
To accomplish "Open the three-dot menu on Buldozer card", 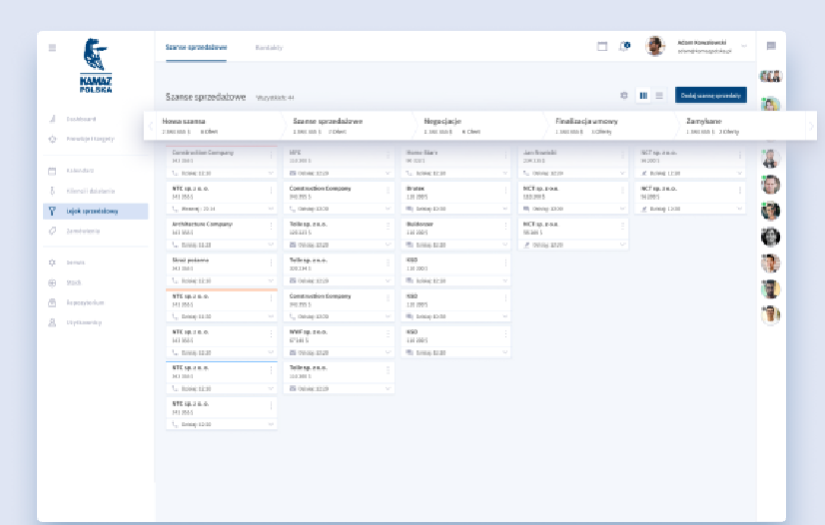I will [x=505, y=226].
